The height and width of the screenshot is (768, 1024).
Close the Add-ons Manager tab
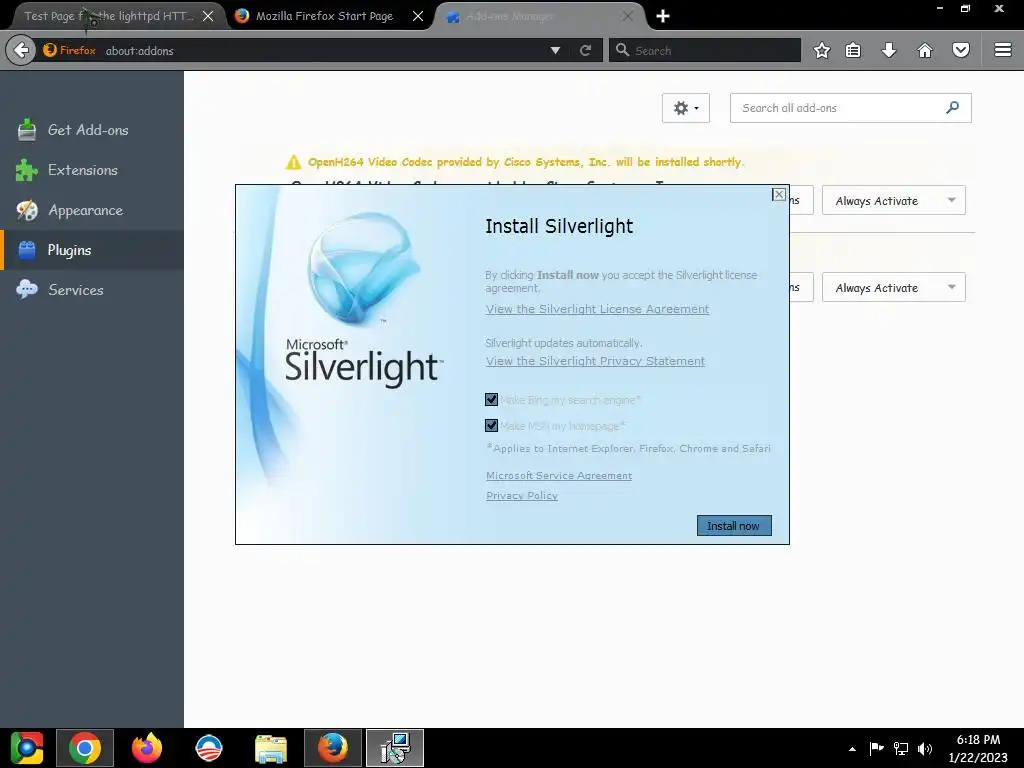coord(628,16)
